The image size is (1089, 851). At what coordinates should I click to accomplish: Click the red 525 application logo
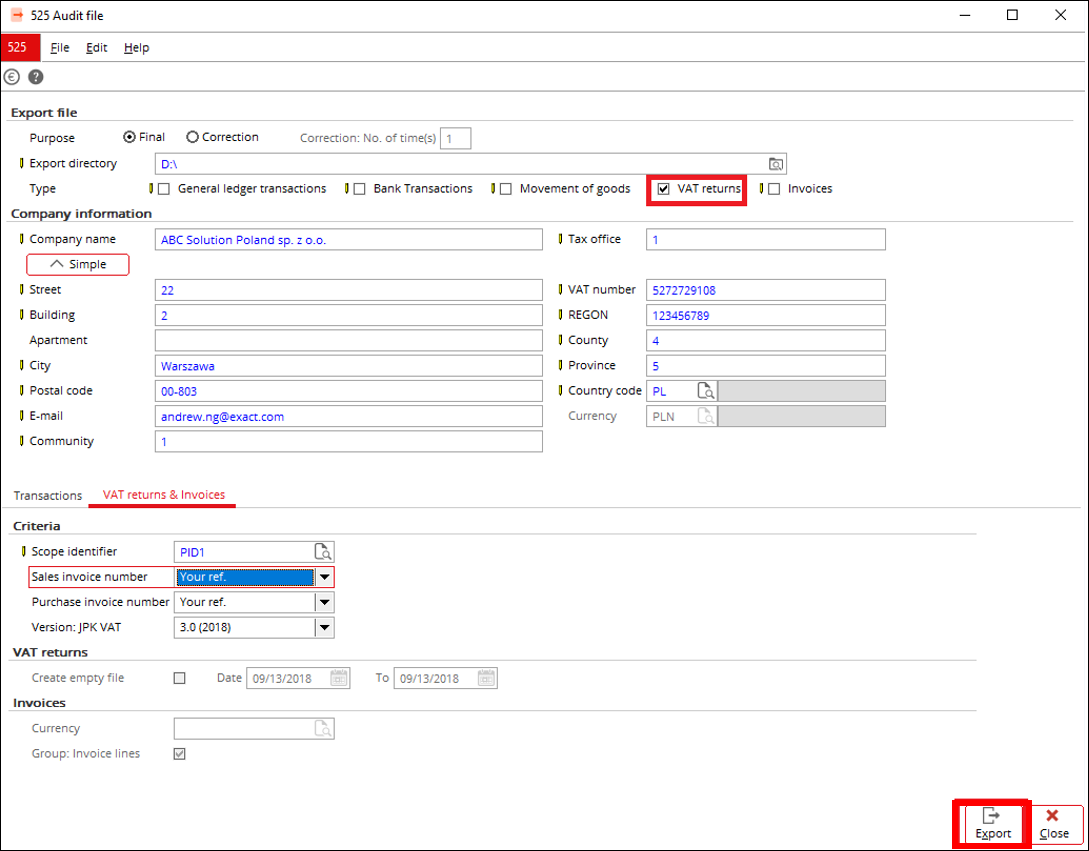tap(20, 47)
